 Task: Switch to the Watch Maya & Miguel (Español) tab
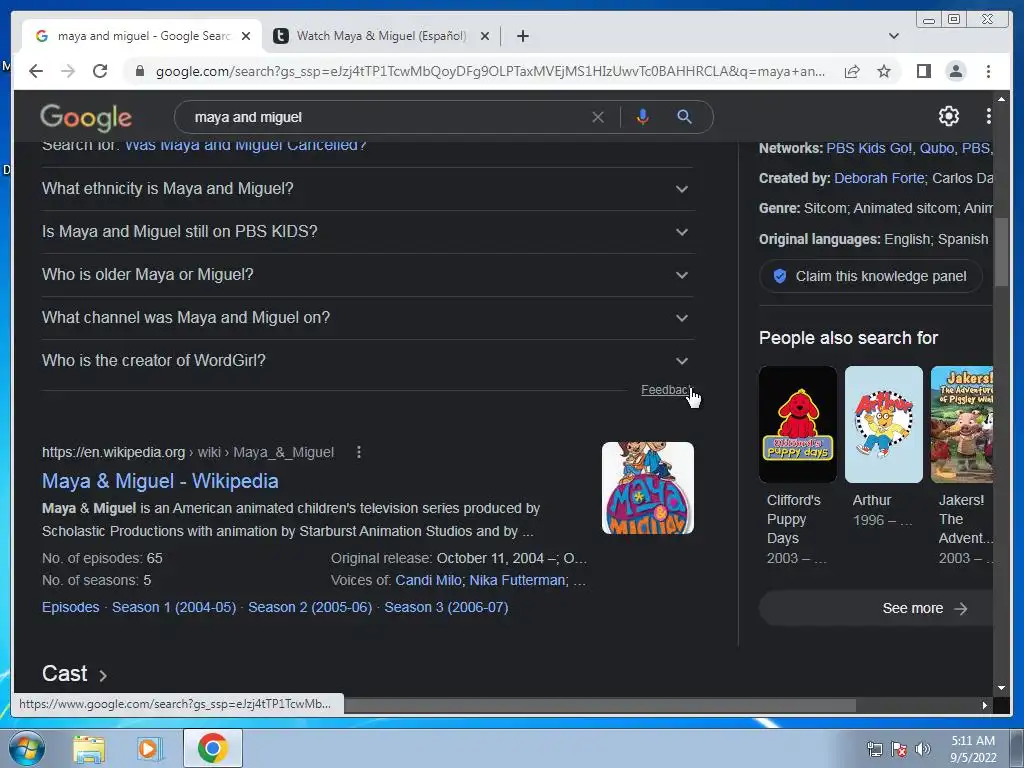pos(381,36)
